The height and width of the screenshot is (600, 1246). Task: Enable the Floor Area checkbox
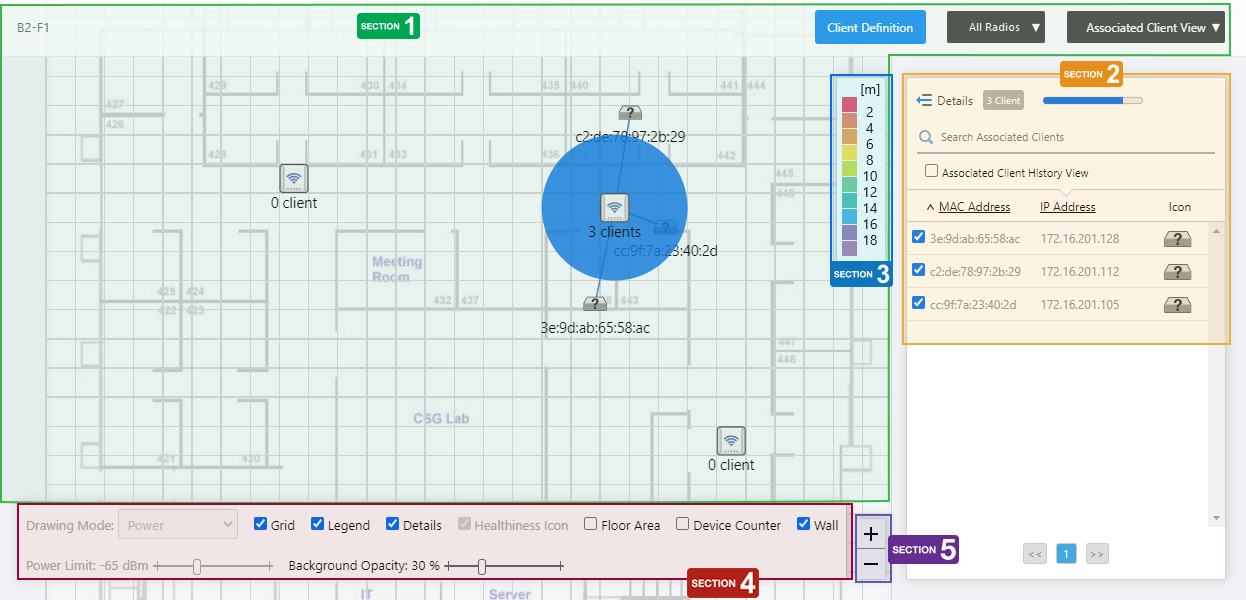[591, 524]
